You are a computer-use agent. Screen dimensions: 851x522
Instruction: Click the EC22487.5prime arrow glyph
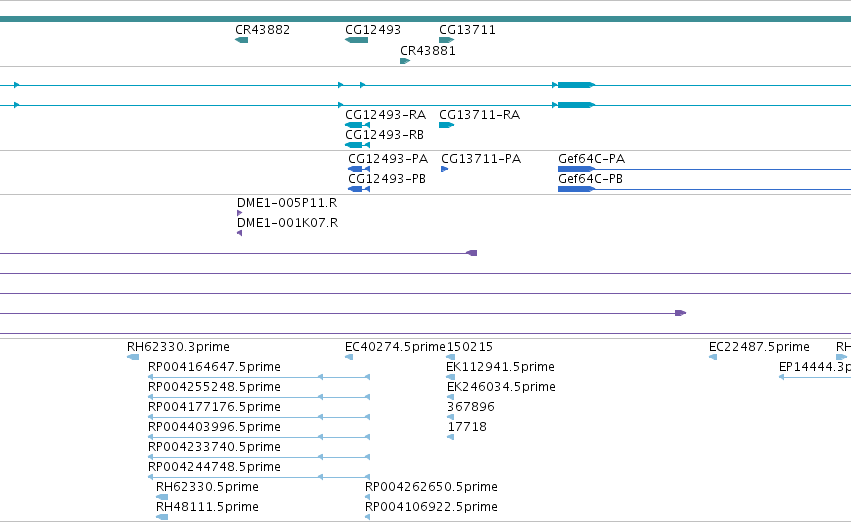713,357
